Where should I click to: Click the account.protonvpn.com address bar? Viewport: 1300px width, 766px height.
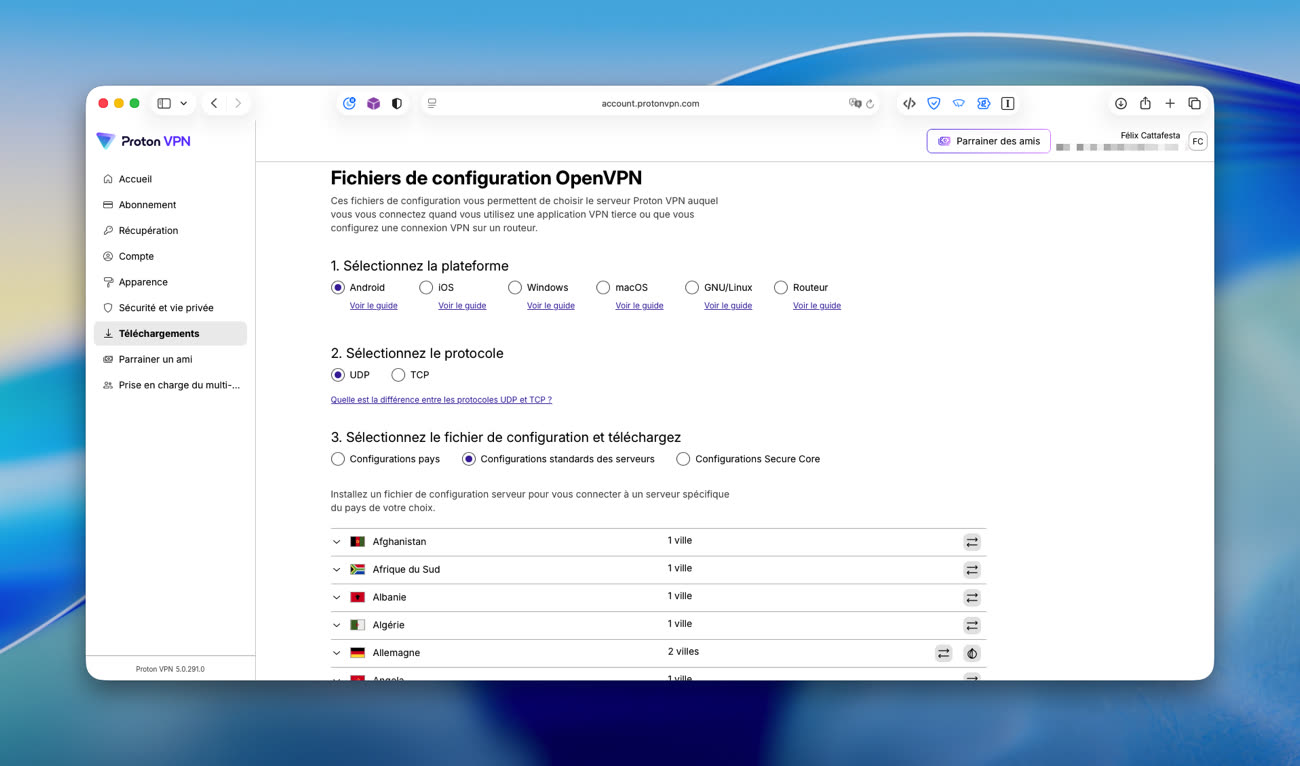(650, 103)
